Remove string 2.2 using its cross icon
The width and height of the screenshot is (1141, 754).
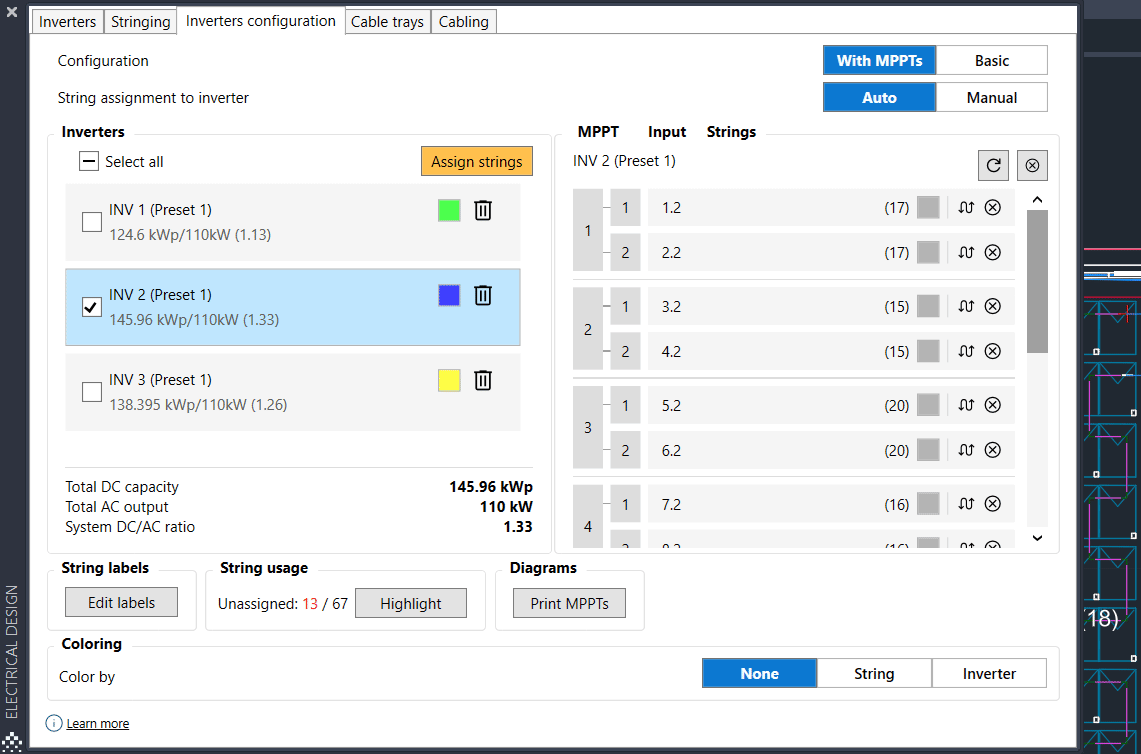(x=992, y=252)
